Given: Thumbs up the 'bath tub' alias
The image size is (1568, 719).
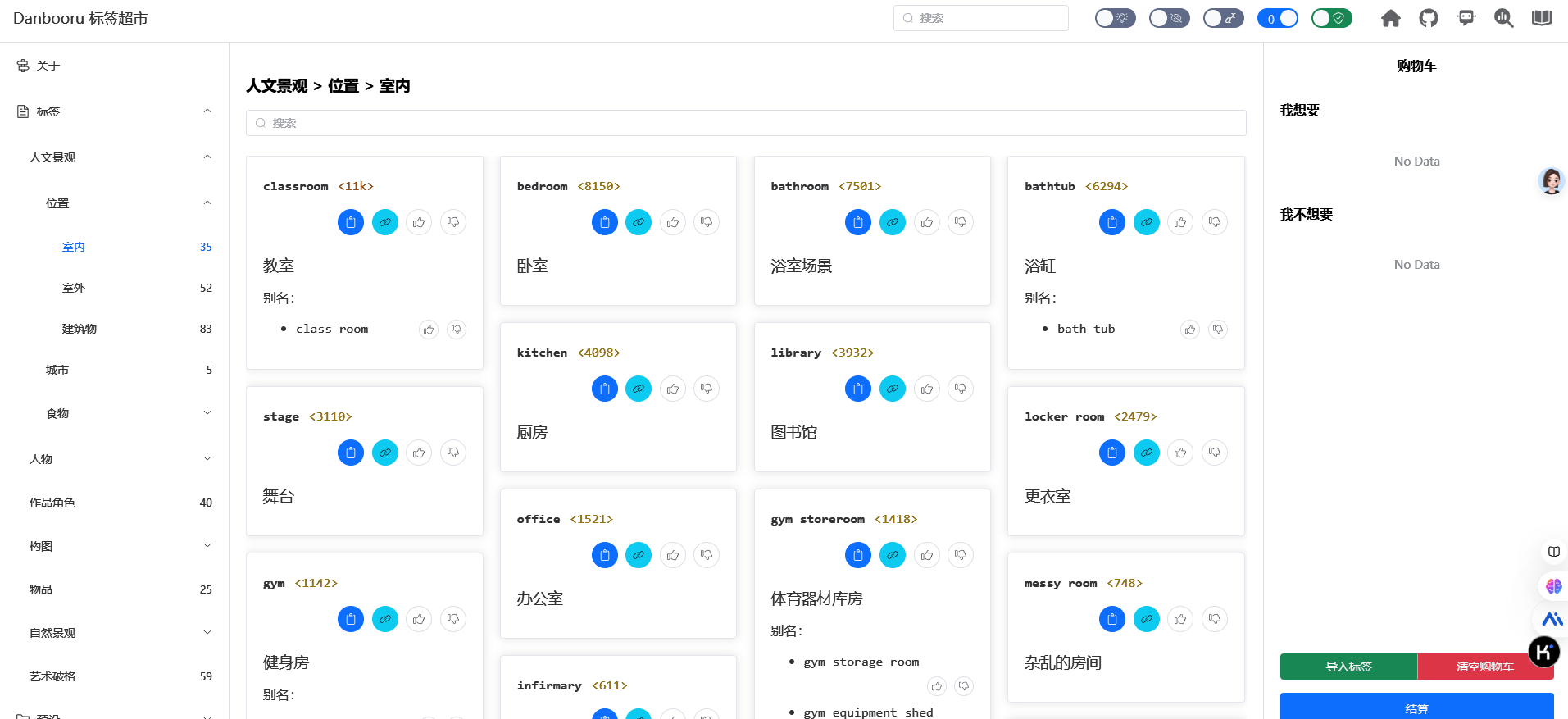Looking at the screenshot, I should click(x=1190, y=330).
